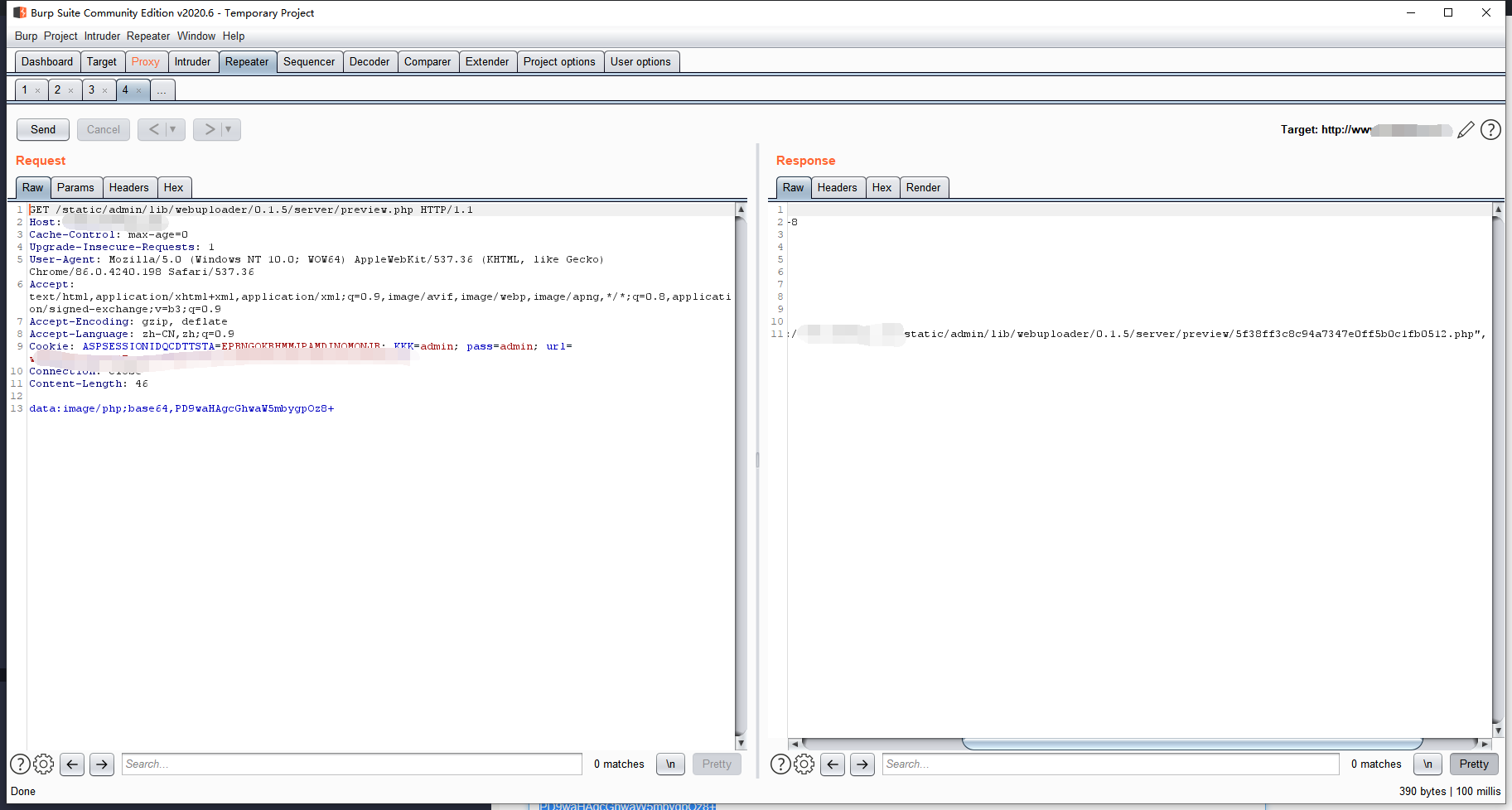The height and width of the screenshot is (810, 1512).
Task: Toggle response Pretty formatting
Action: tap(1474, 764)
